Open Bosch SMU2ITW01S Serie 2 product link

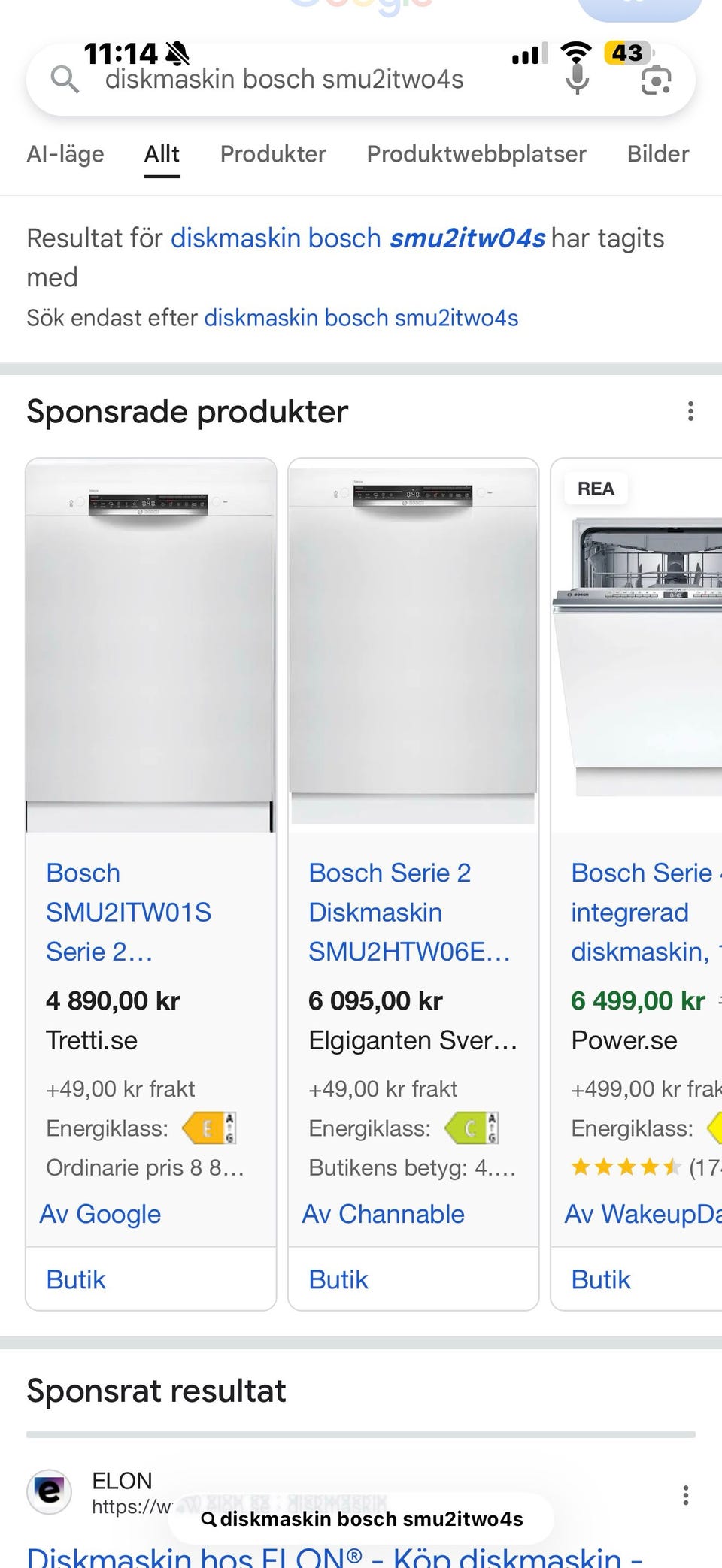pyautogui.click(x=129, y=912)
